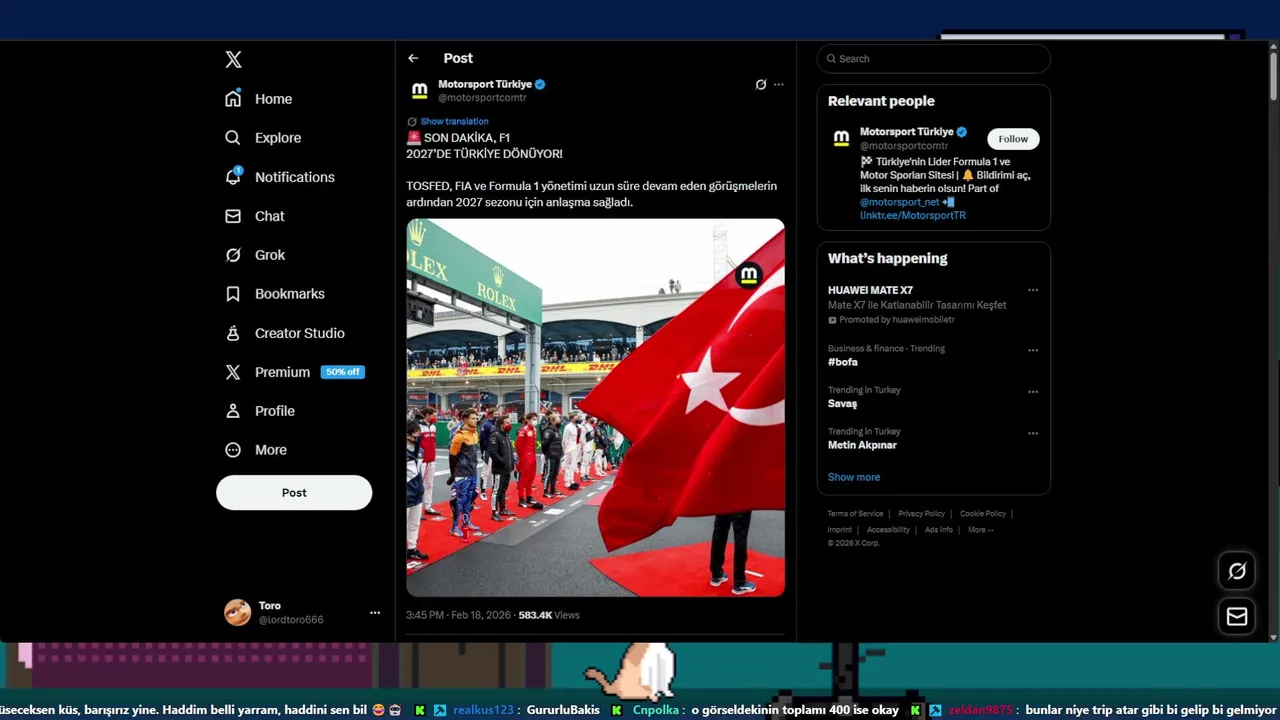Click Show translation link
Image resolution: width=1280 pixels, height=720 pixels.
[454, 121]
